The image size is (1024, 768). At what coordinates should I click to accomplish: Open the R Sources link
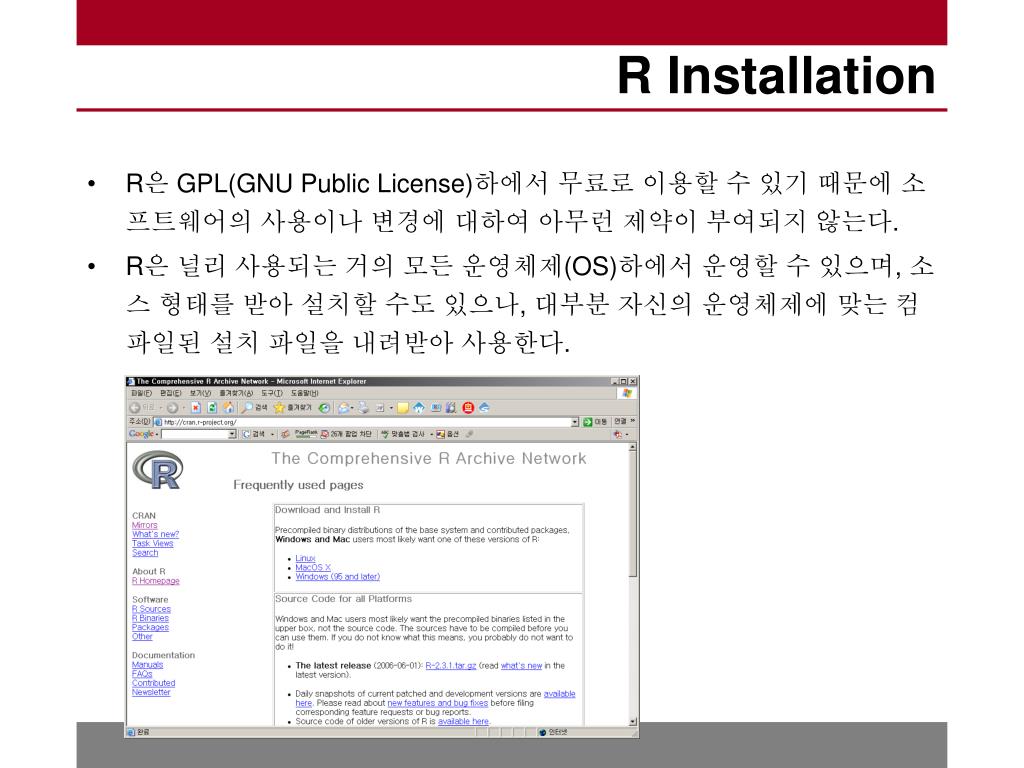click(x=151, y=609)
